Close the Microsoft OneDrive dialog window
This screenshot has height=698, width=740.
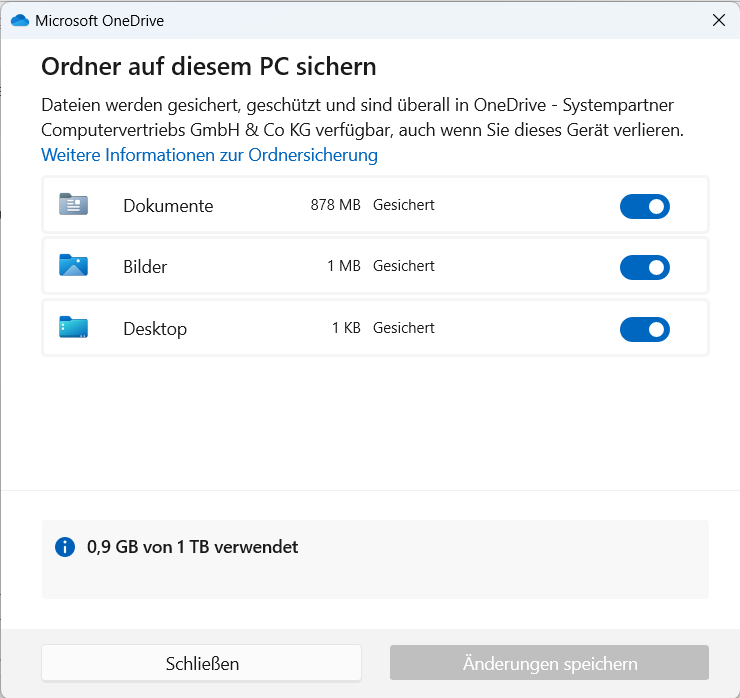pos(718,20)
